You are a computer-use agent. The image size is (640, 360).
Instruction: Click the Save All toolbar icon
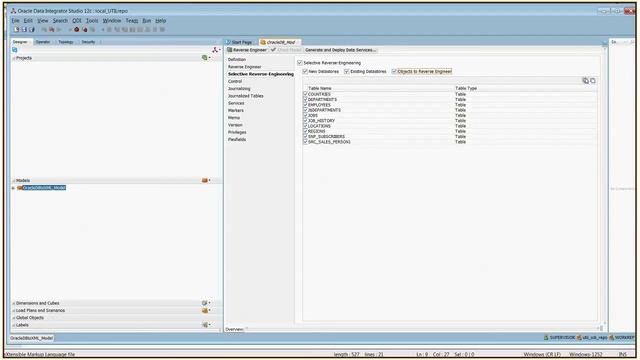pos(32,29)
